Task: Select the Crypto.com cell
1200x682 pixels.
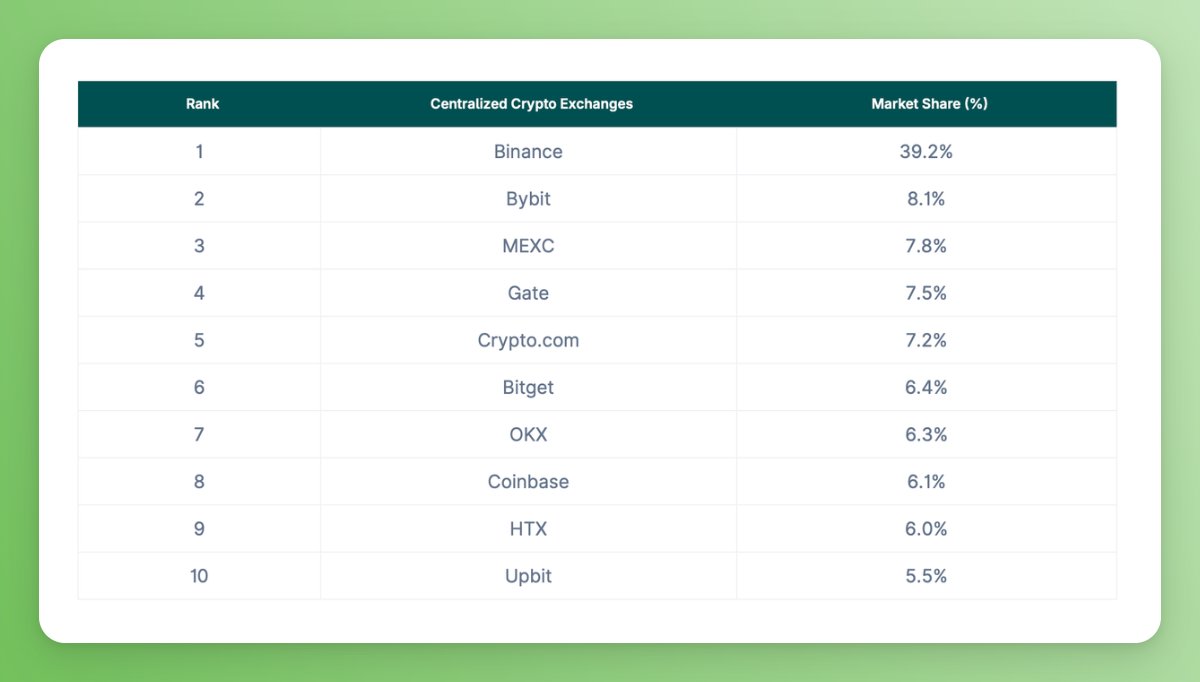Action: point(528,340)
